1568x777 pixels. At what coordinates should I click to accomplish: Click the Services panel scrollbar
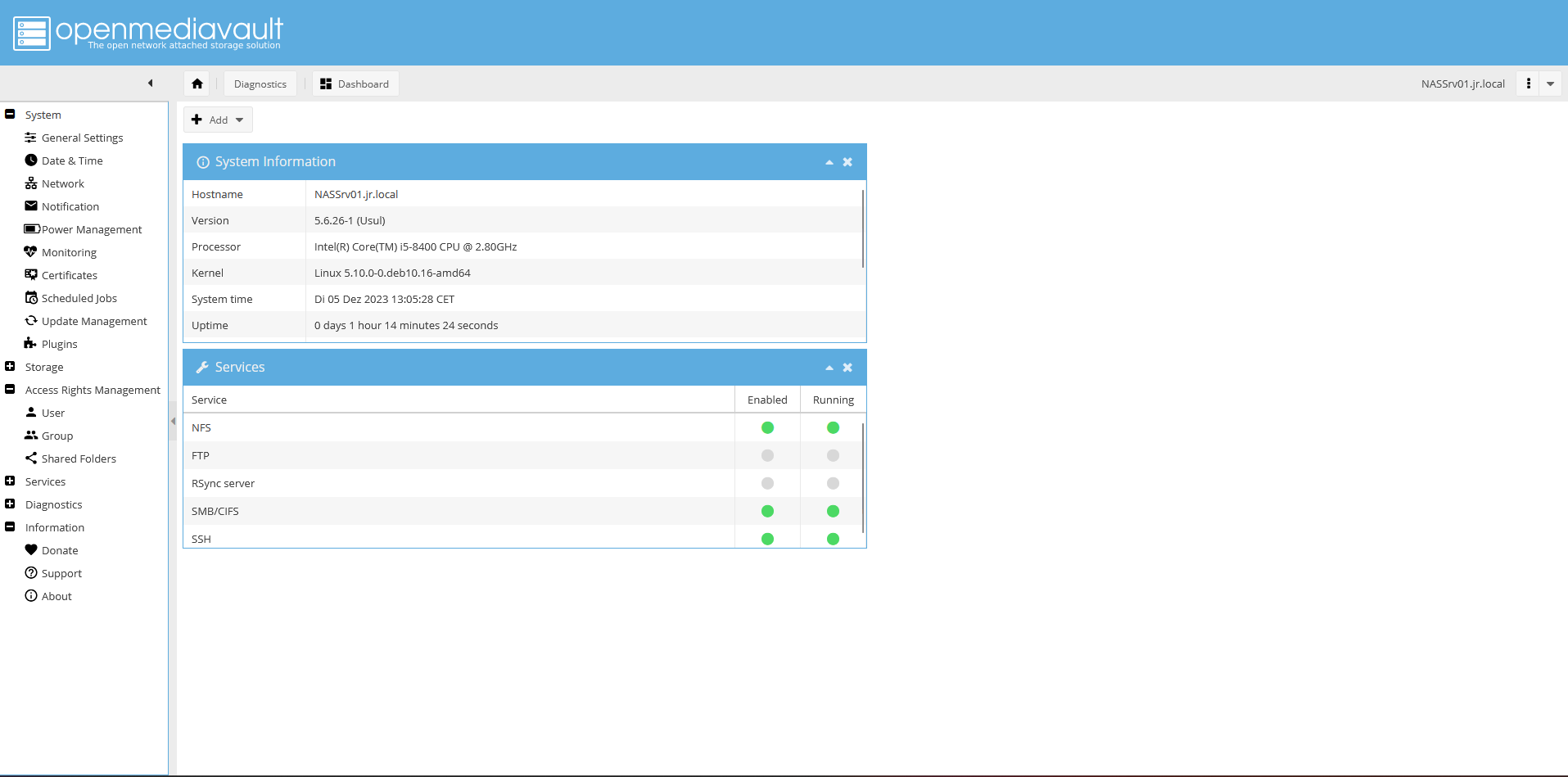[863, 478]
